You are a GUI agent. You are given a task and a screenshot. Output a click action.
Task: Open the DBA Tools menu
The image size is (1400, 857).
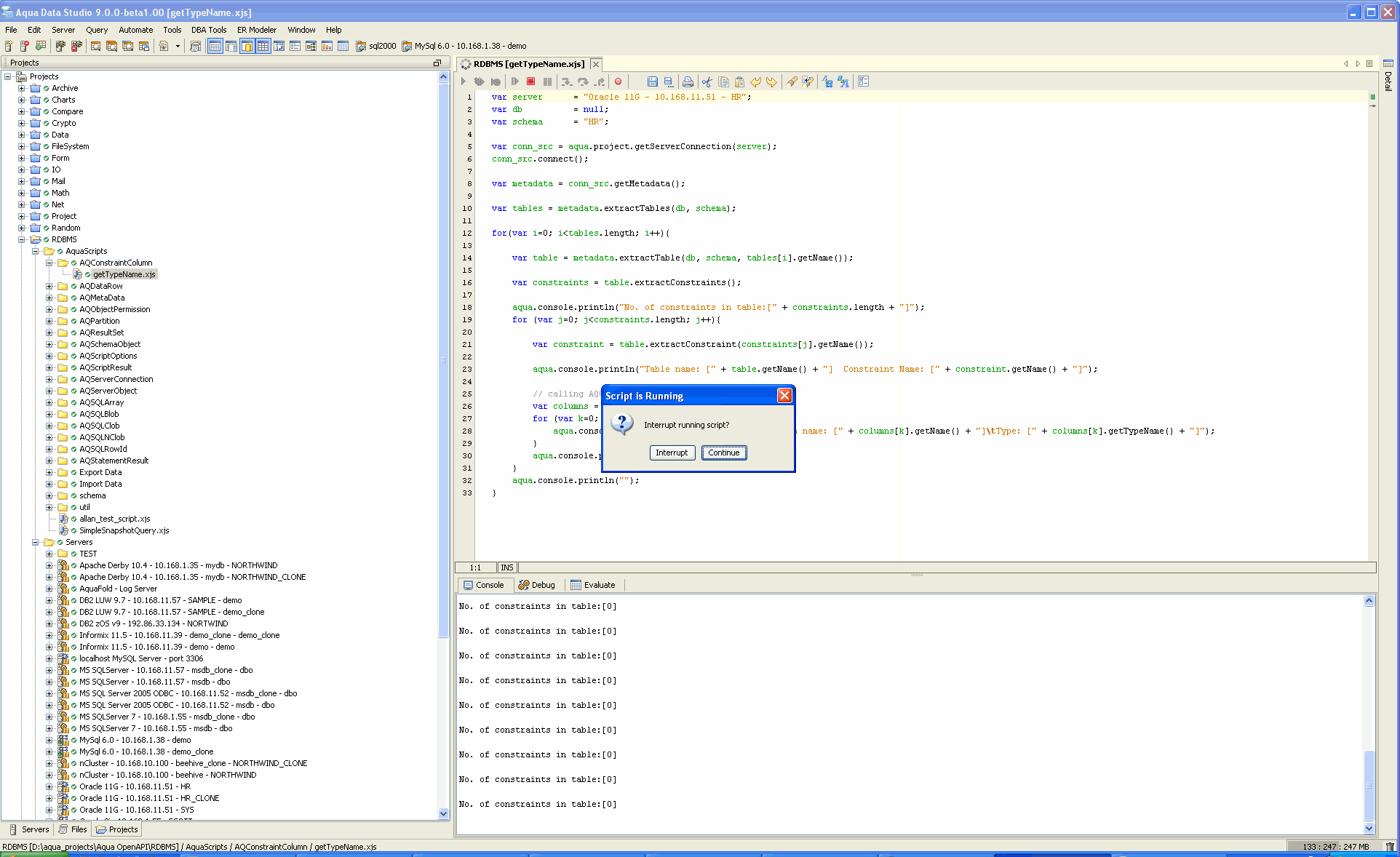coord(209,30)
